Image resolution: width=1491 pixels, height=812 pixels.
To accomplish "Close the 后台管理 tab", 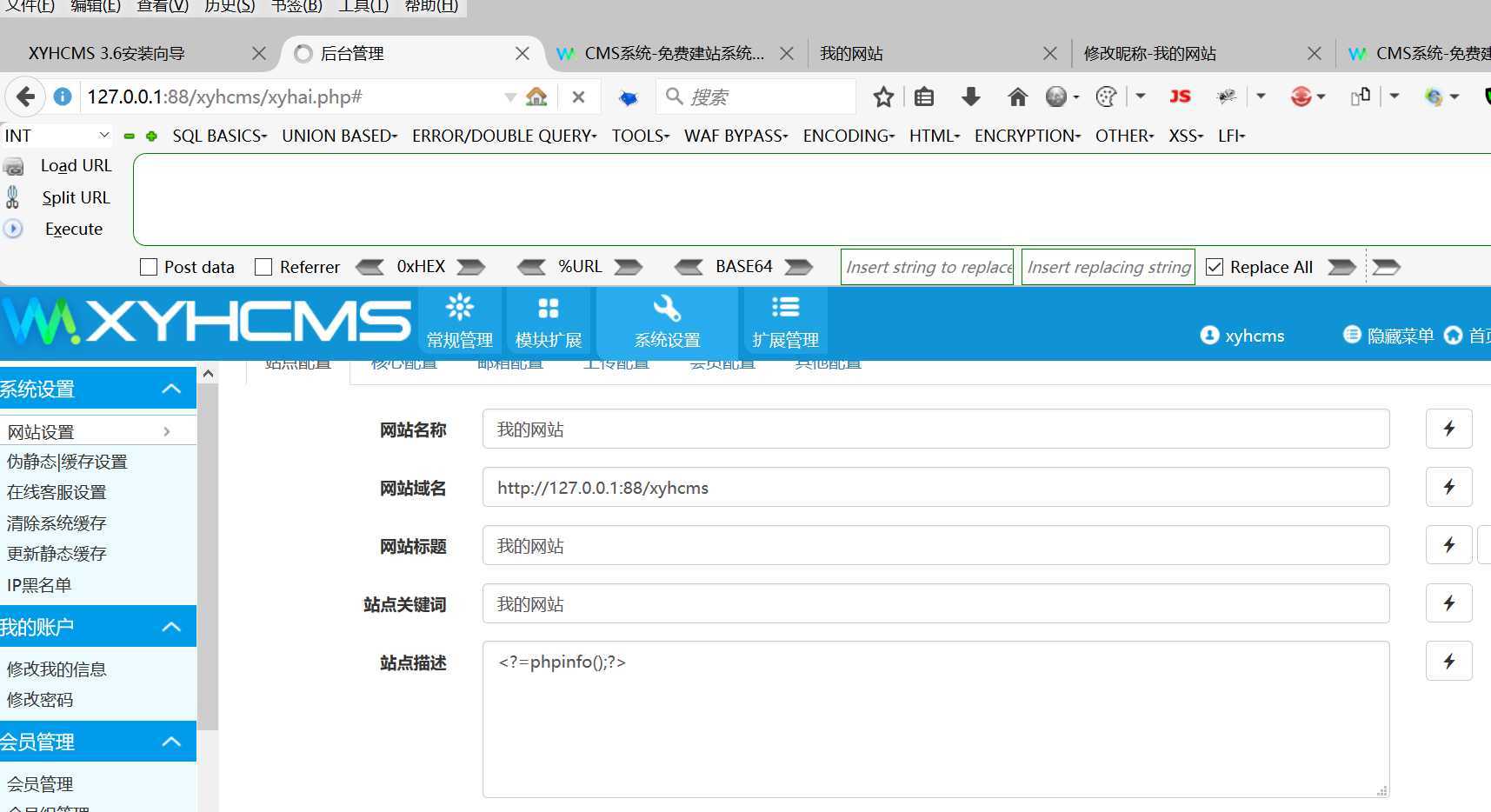I will (x=523, y=54).
